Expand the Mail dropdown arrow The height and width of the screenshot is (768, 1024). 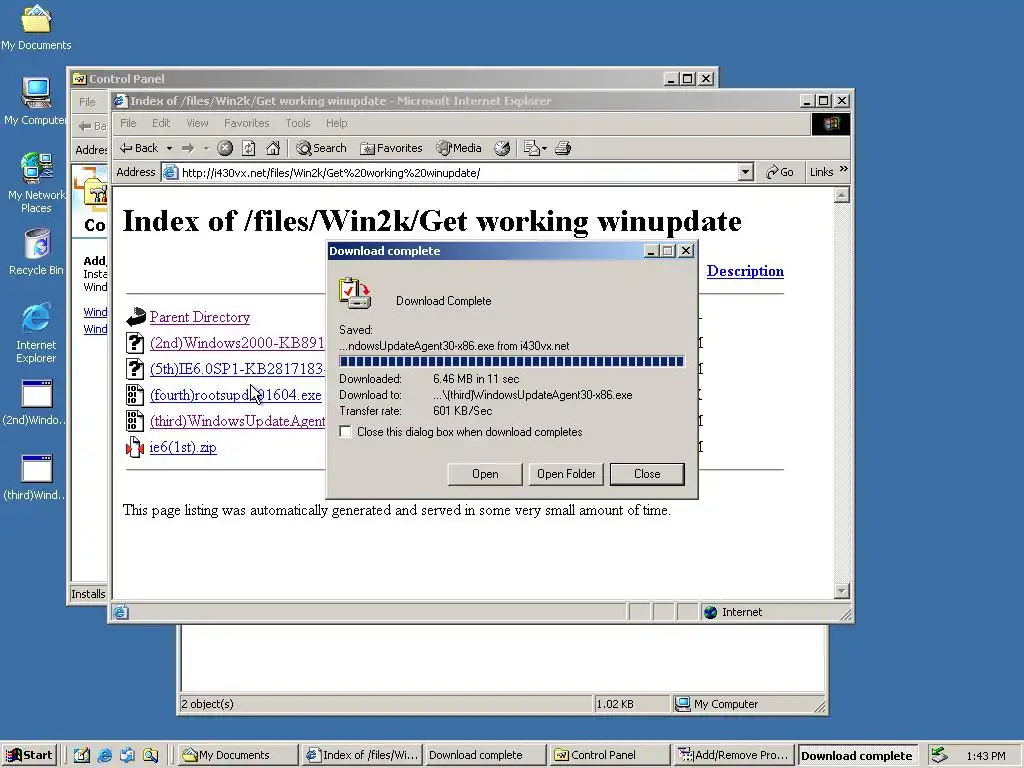(x=545, y=148)
